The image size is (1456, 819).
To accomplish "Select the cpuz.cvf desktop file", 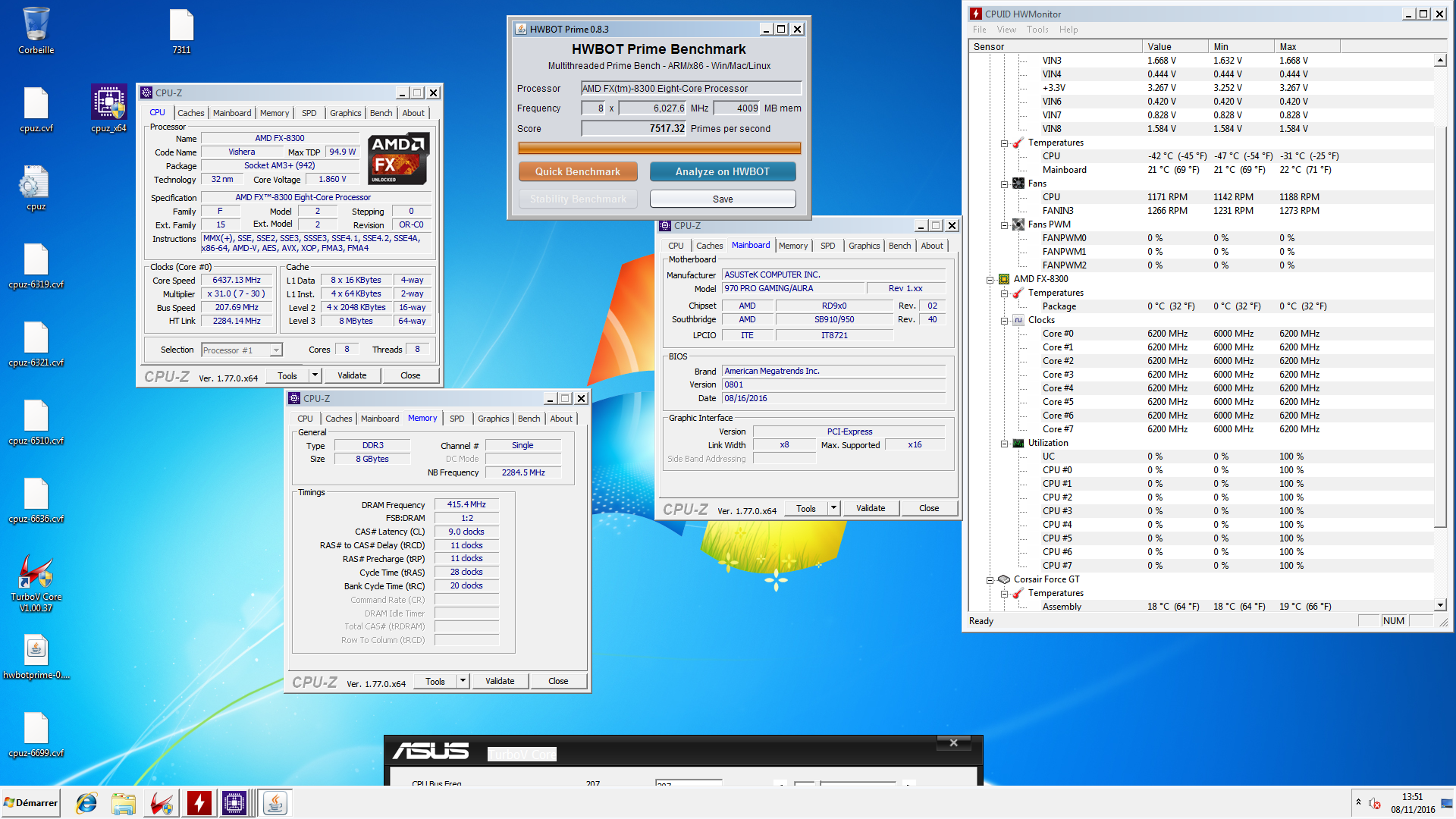I will 36,109.
